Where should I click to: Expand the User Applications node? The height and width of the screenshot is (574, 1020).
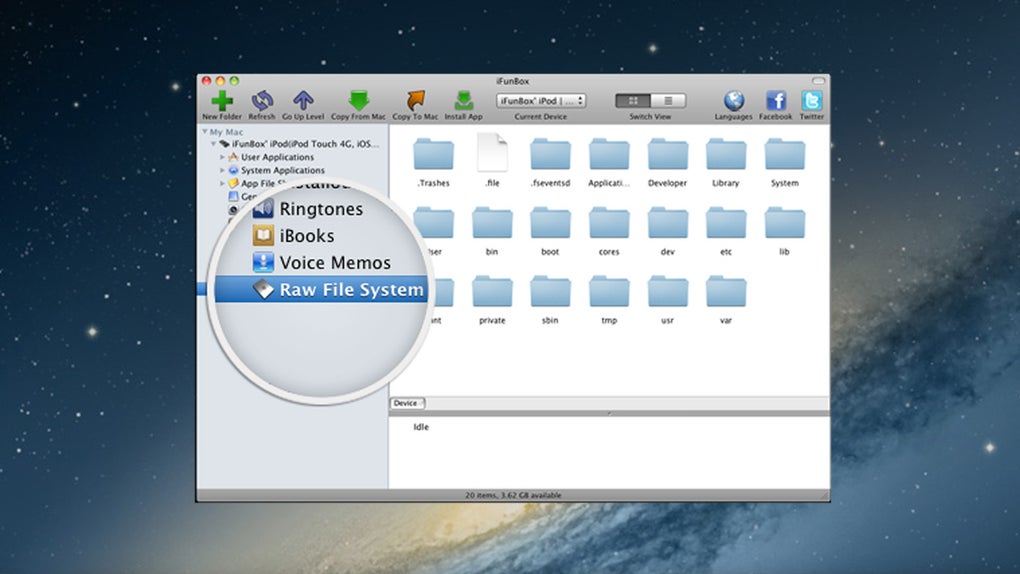pos(222,157)
